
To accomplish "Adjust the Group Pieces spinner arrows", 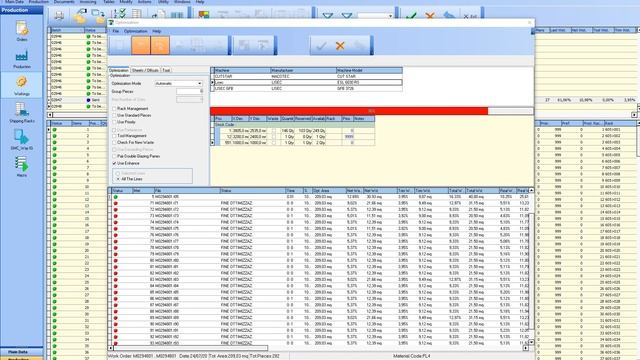I will click(201, 91).
